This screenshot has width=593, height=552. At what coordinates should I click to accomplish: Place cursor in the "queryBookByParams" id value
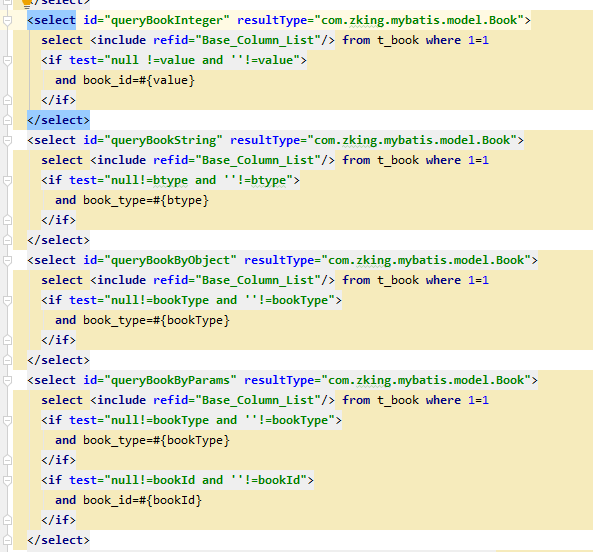[170, 380]
